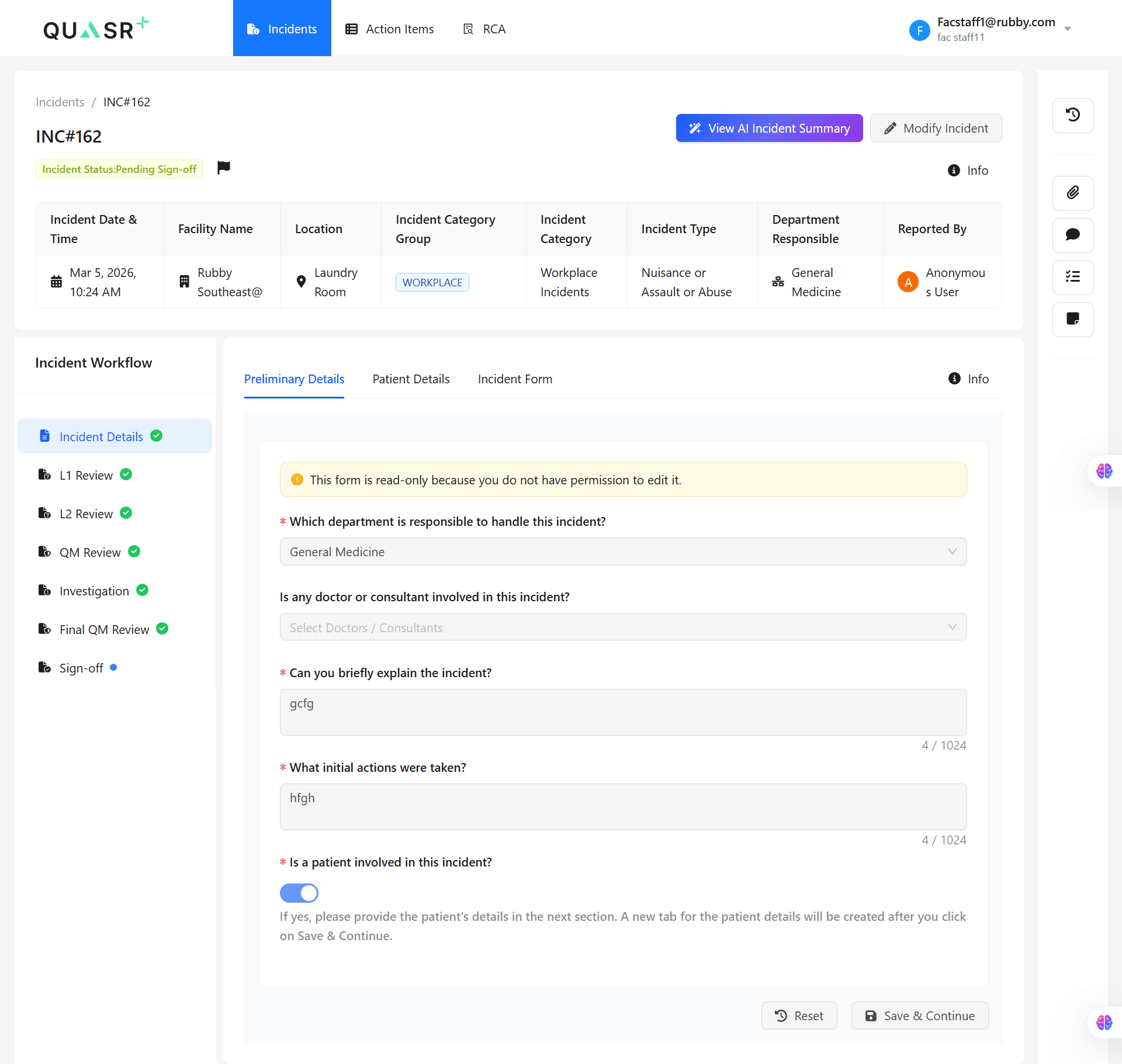Click the brief incident explanation text field

(622, 712)
